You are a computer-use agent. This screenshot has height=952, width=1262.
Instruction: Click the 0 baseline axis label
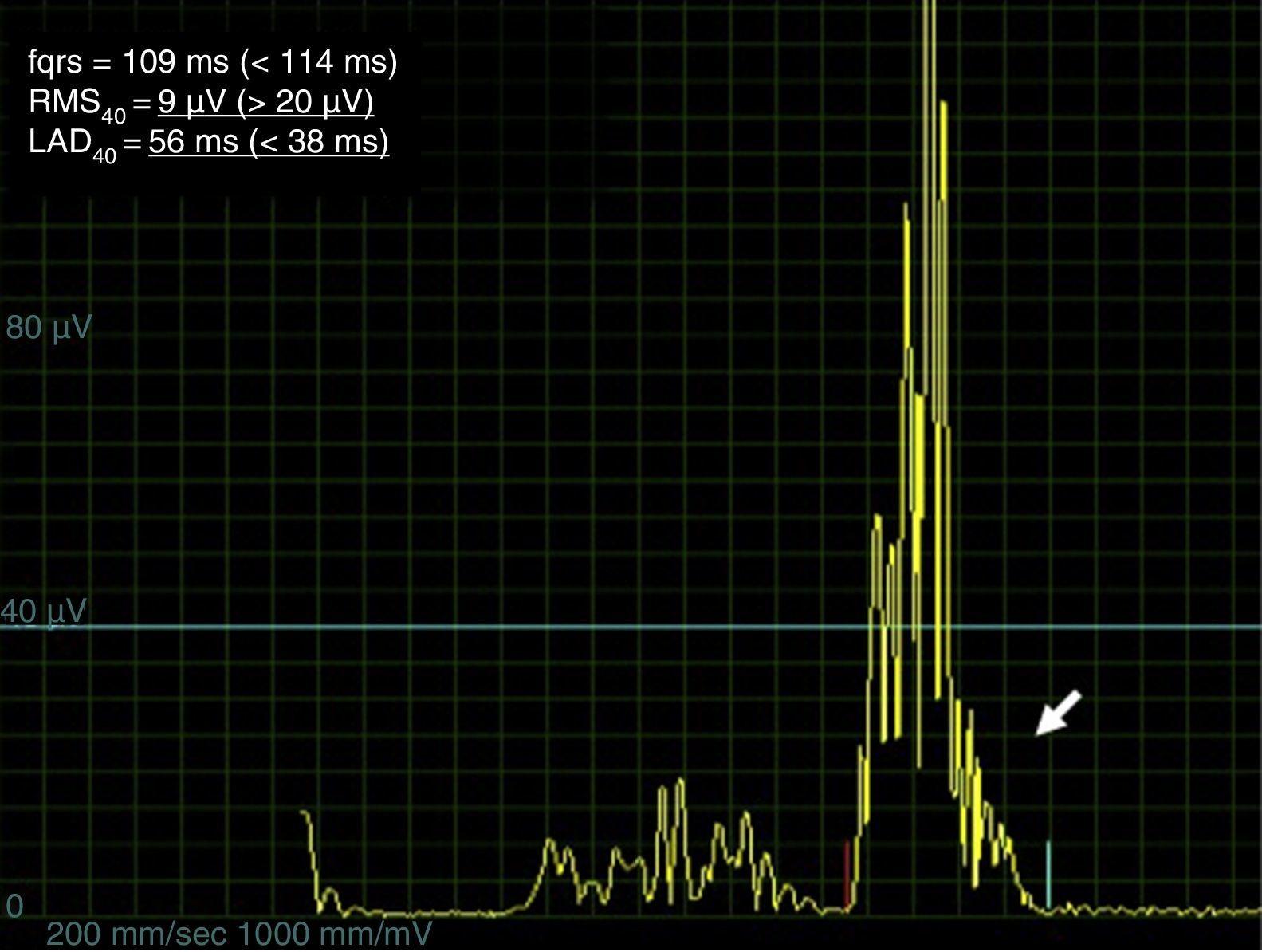click(14, 906)
